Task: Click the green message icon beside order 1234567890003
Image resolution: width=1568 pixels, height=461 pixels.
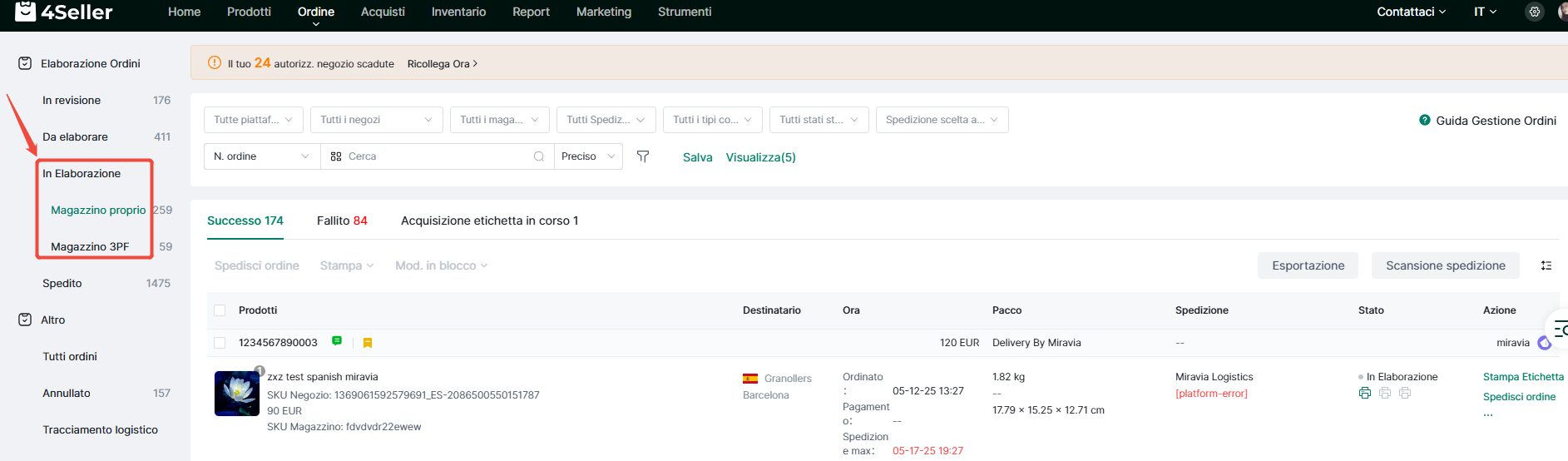Action: pos(337,341)
